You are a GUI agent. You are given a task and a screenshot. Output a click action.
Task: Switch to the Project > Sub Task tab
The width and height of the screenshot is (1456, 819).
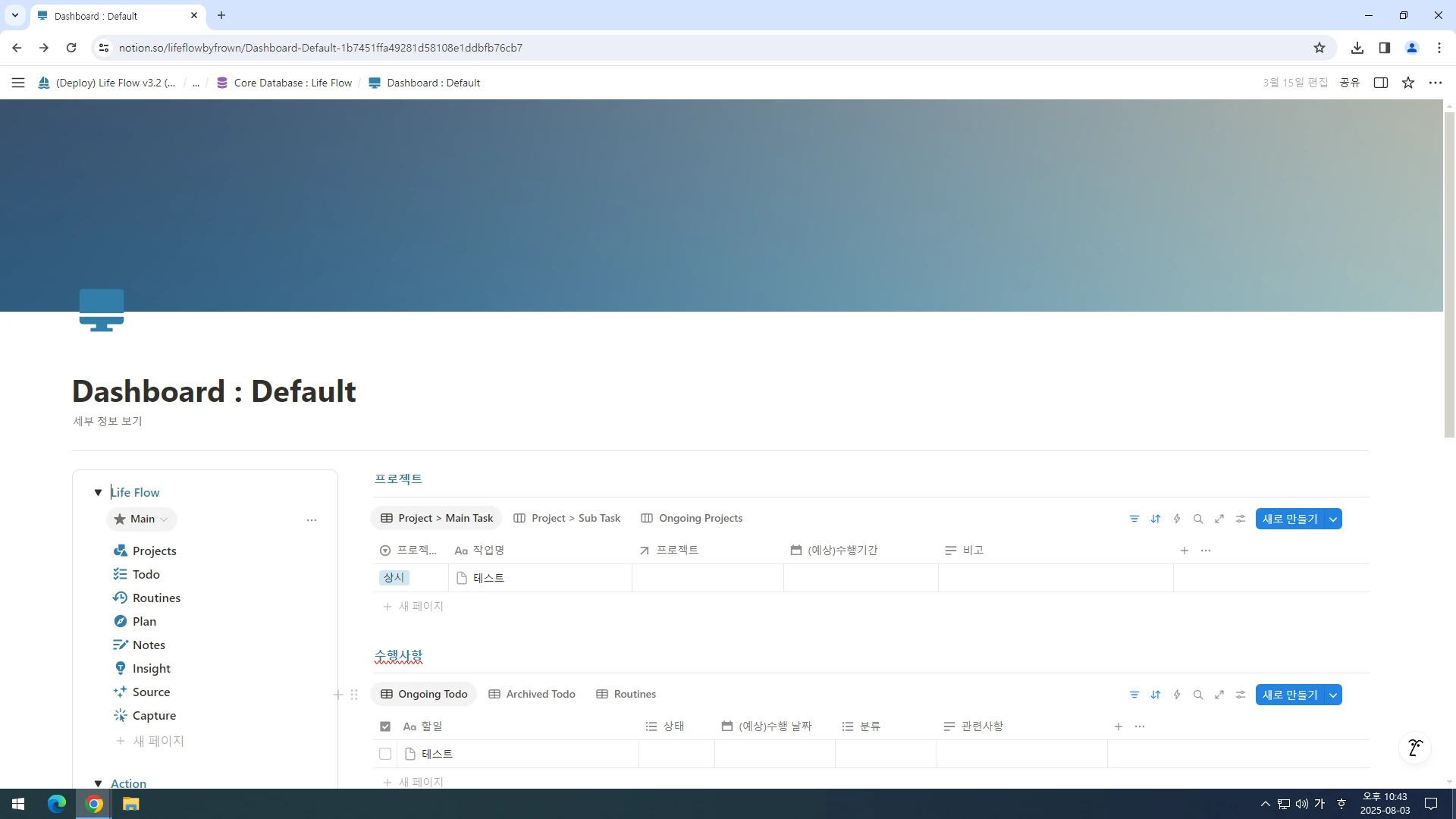pos(567,518)
